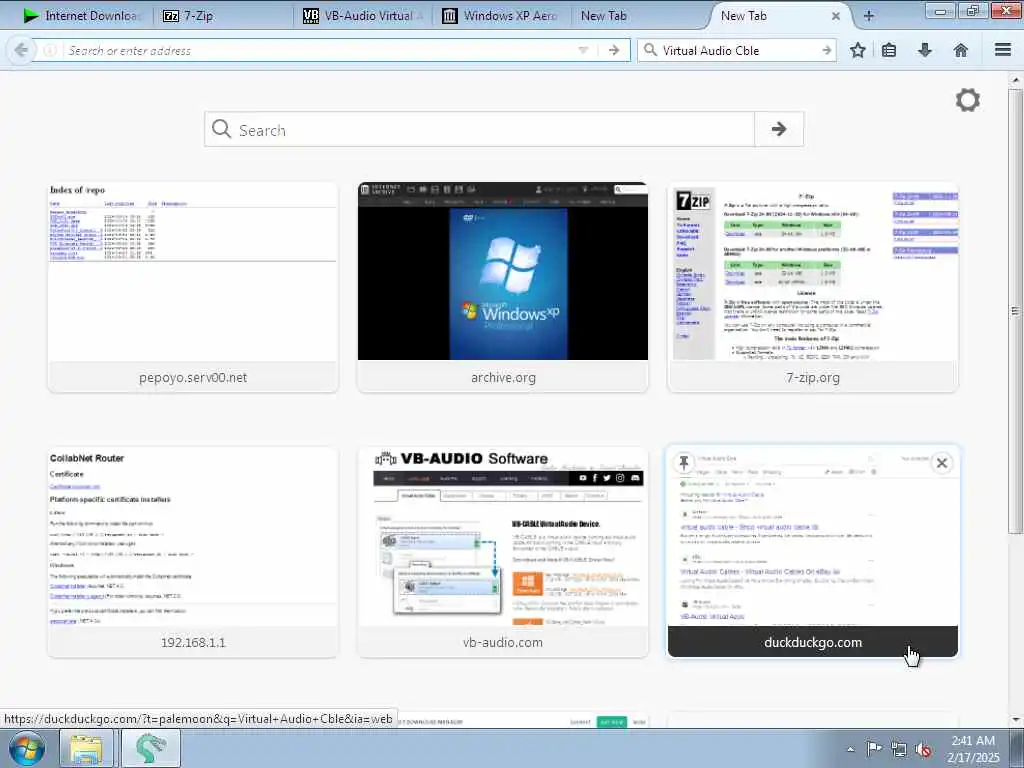This screenshot has width=1024, height=768.
Task: Switch to the 7-Zip tab
Action: tap(222, 16)
